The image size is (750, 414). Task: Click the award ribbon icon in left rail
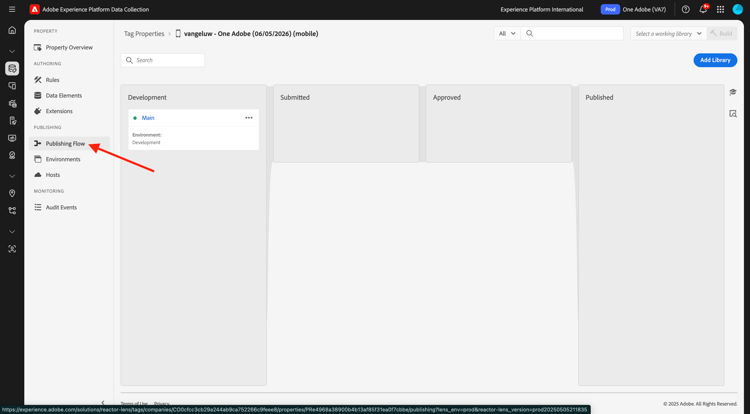[12, 155]
